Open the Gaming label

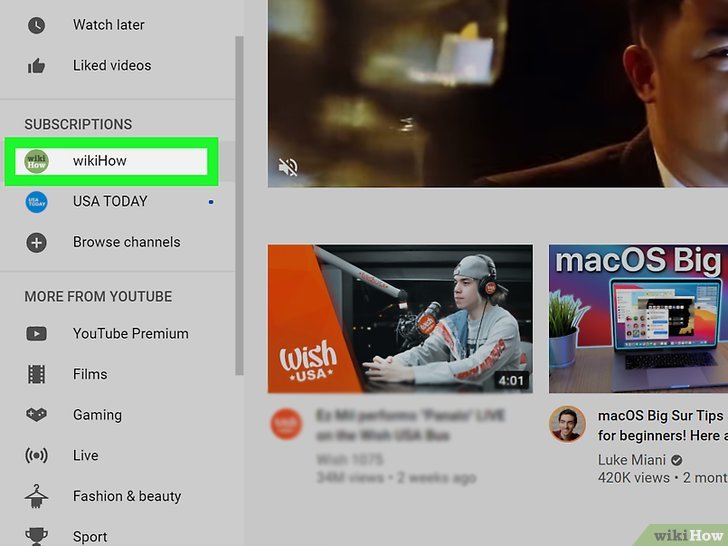tap(98, 415)
